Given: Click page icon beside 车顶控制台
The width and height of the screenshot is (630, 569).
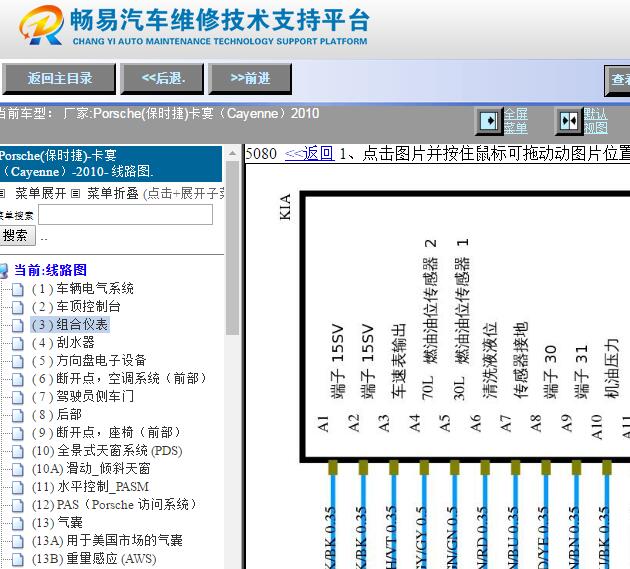Looking at the screenshot, I should point(17,307).
